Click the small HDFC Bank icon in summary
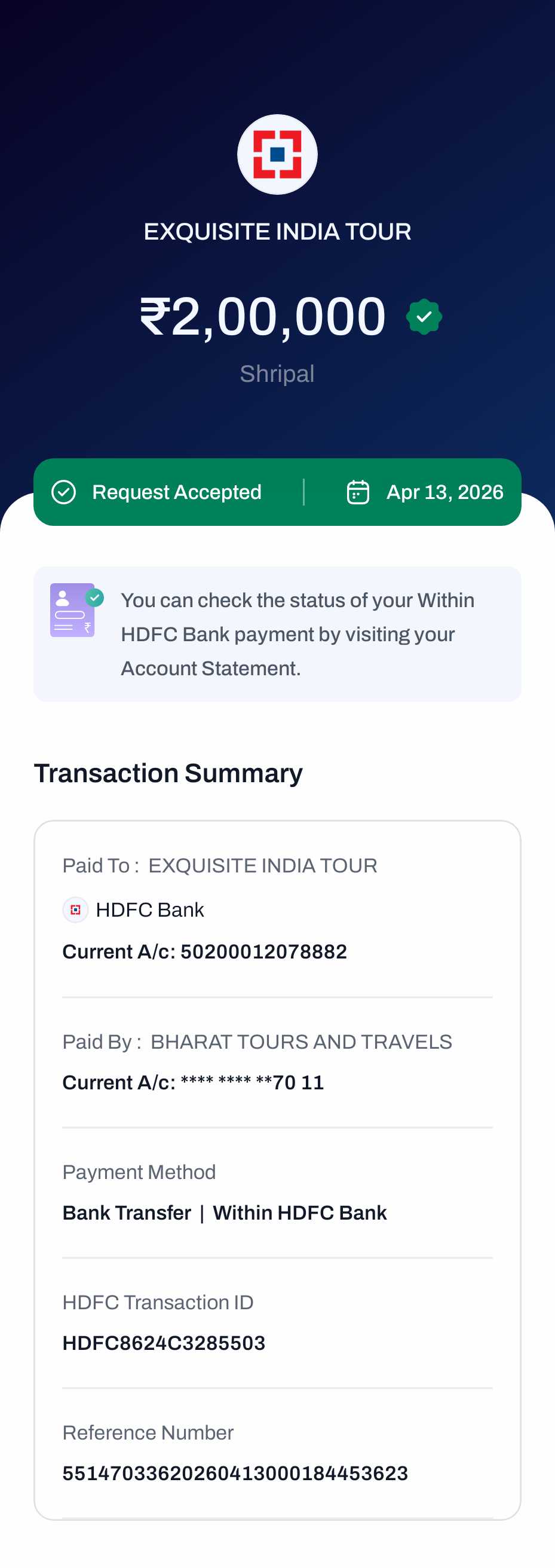 [x=75, y=910]
